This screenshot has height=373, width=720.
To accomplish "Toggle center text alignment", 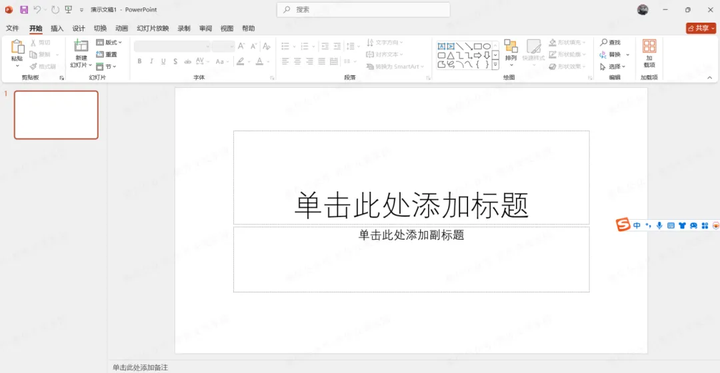I will [x=298, y=61].
